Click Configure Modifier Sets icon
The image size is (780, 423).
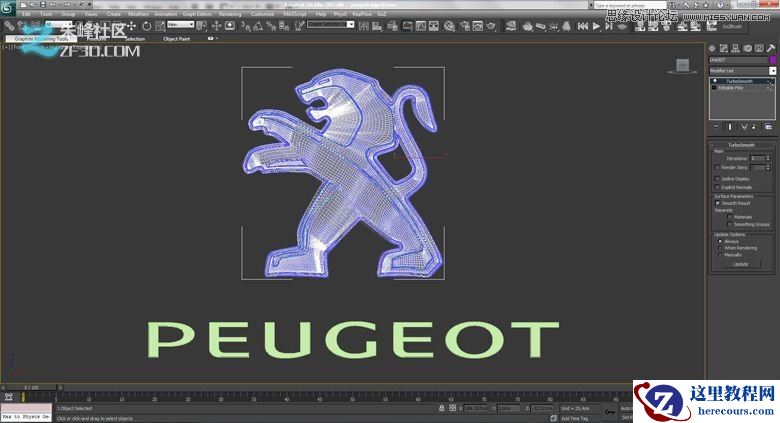[769, 127]
